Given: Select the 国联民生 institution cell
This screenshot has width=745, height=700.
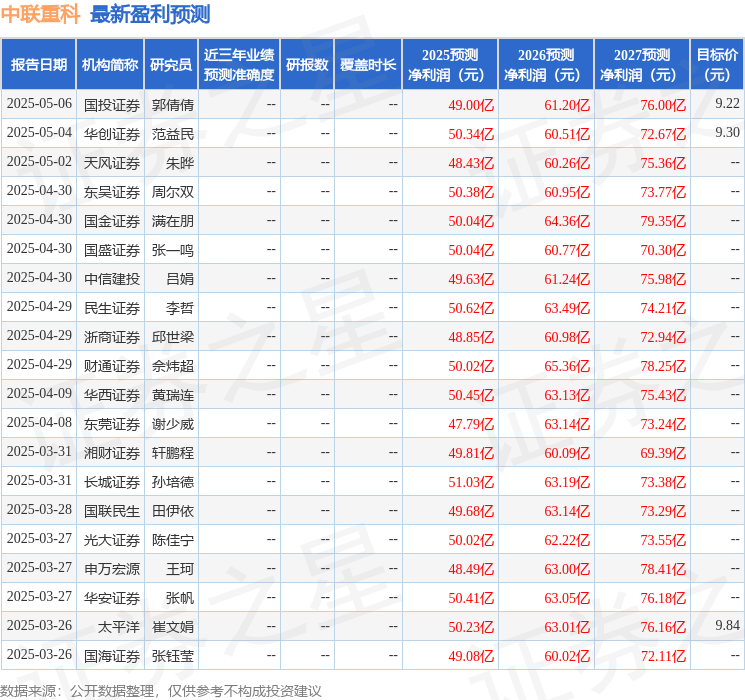Looking at the screenshot, I should click(x=112, y=511).
